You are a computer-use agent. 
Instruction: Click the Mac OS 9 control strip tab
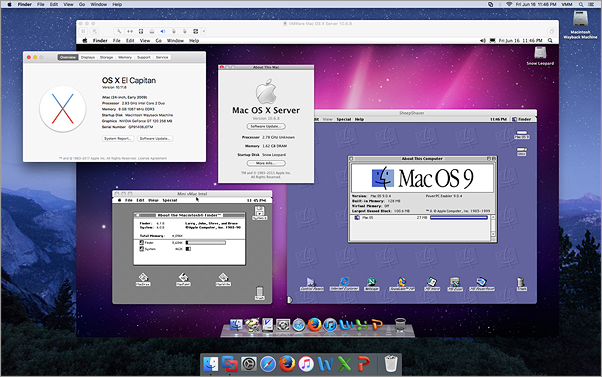290,300
